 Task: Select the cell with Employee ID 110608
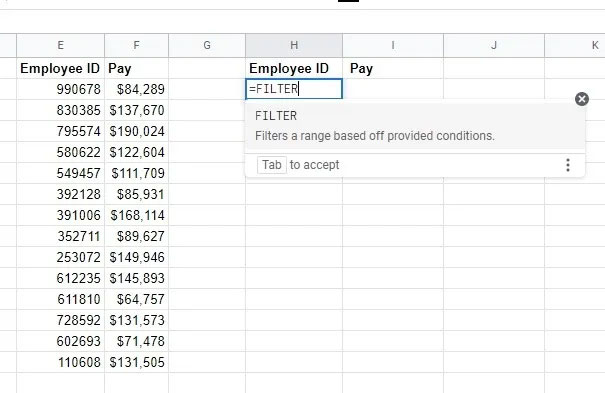pos(61,362)
